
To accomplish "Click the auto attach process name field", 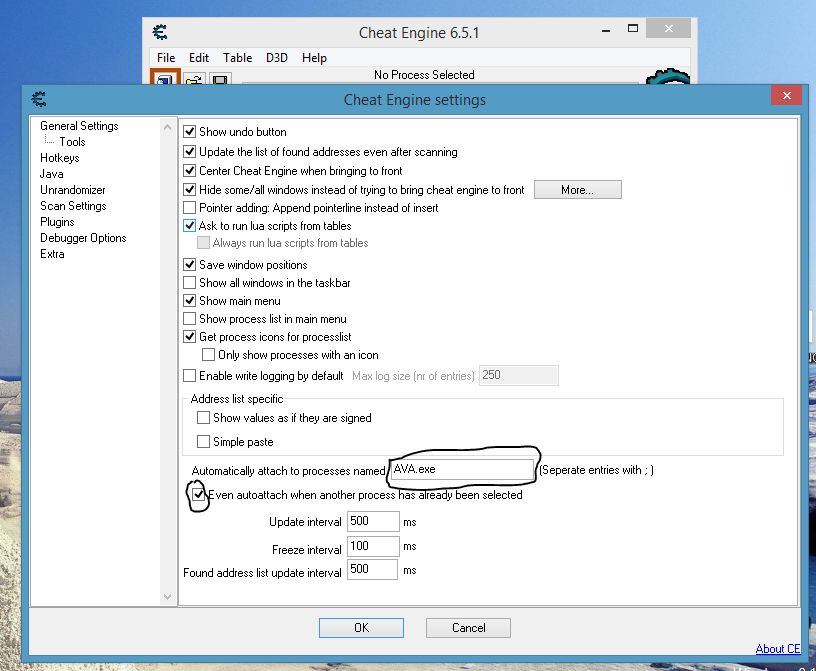I will (x=463, y=469).
